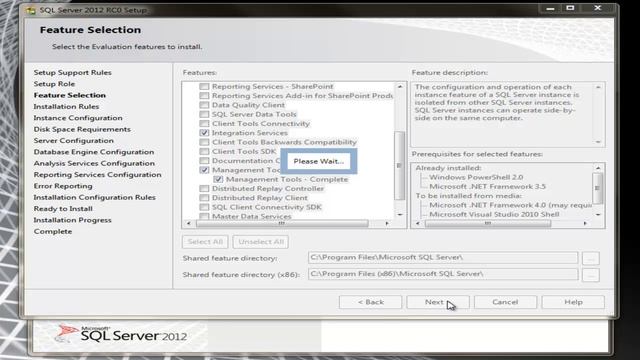
Task: Browse for shared feature directory (x86)
Action: (591, 275)
